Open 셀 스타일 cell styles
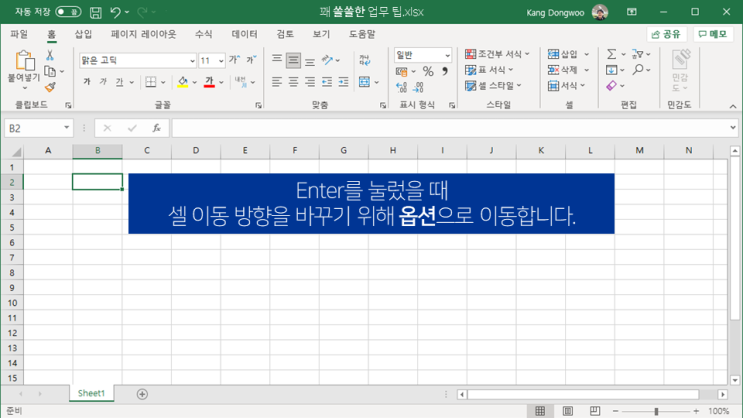743x418 pixels. [x=493, y=86]
